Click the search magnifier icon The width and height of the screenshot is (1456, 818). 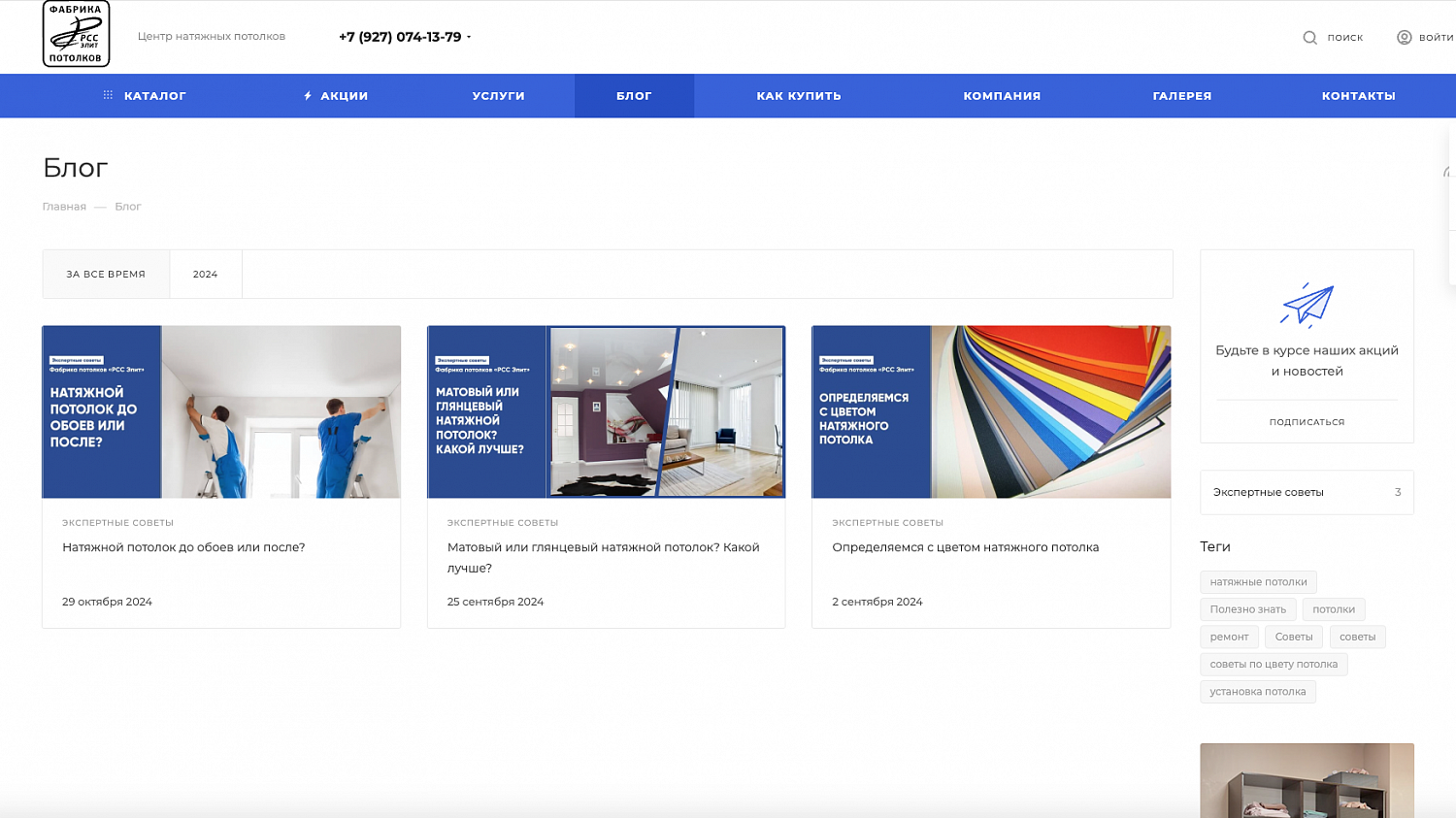click(x=1309, y=38)
